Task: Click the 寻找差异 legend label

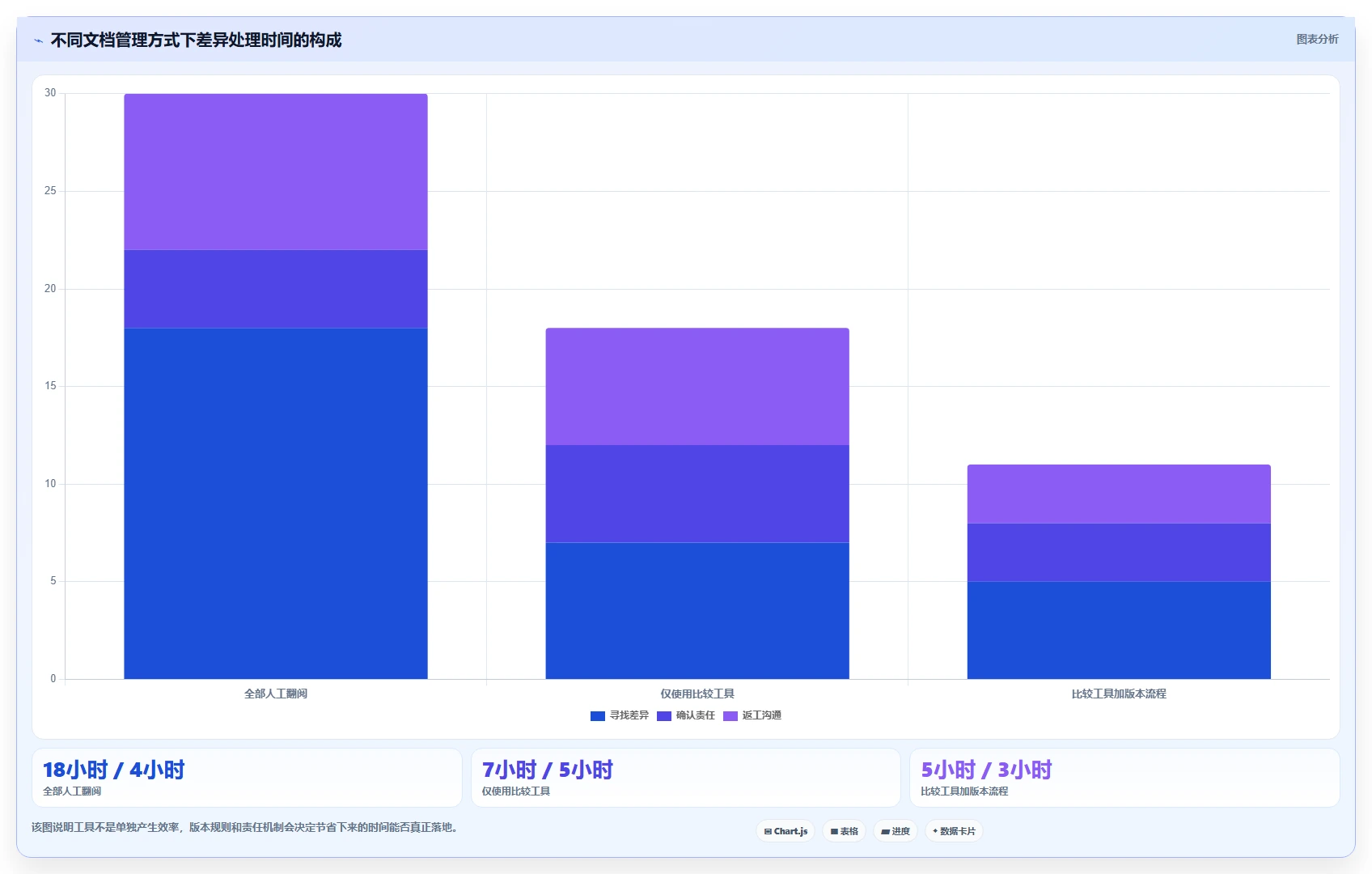Action: click(x=629, y=715)
